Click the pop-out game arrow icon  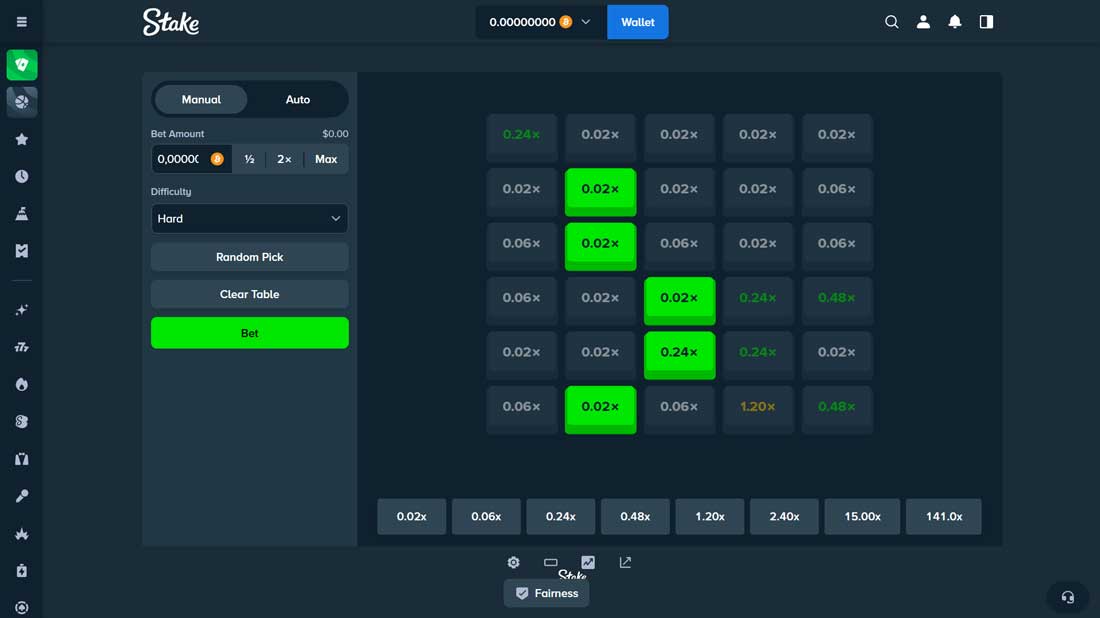[x=625, y=563]
